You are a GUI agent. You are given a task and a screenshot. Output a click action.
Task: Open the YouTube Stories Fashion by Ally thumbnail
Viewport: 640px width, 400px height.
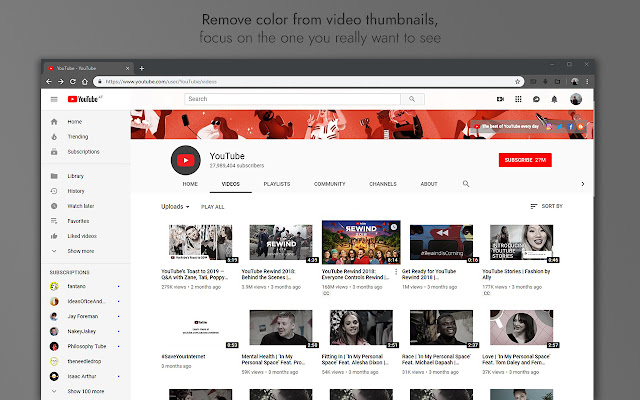click(522, 242)
